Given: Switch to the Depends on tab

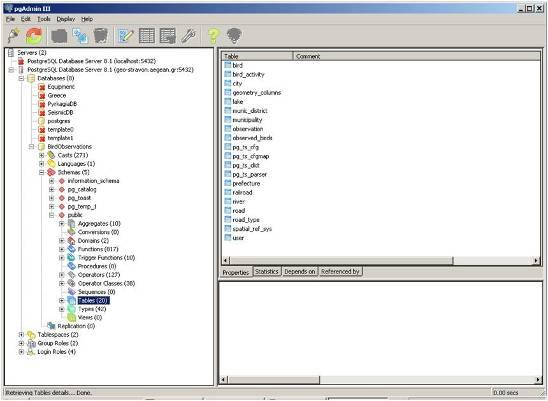Looking at the screenshot, I should (300, 271).
